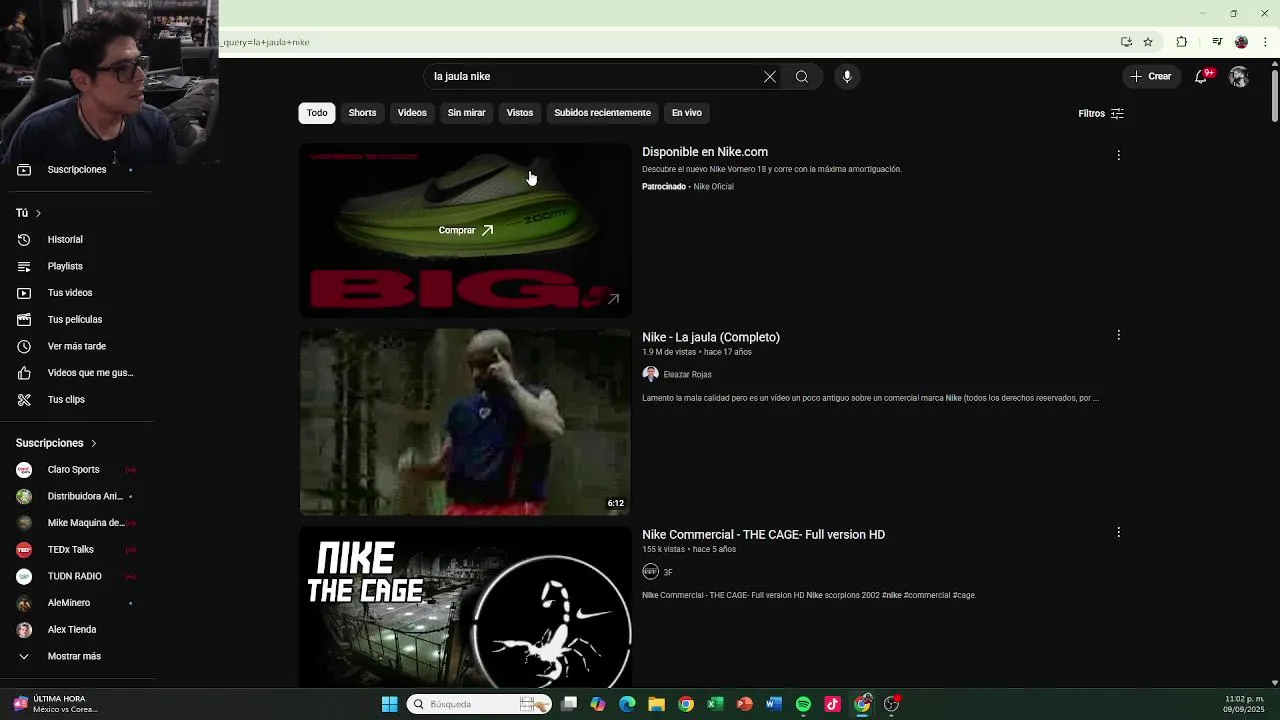Clear the search box with the X icon
This screenshot has width=1280, height=720.
tap(770, 77)
